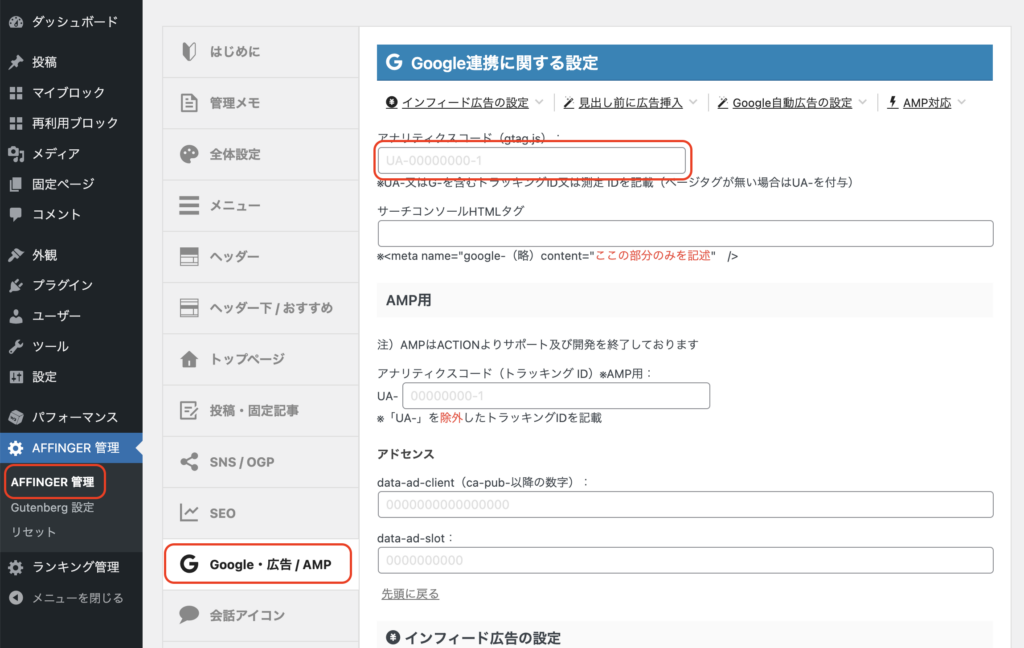Click the コメント speech bubble icon
This screenshot has height=648, width=1024.
click(16, 214)
